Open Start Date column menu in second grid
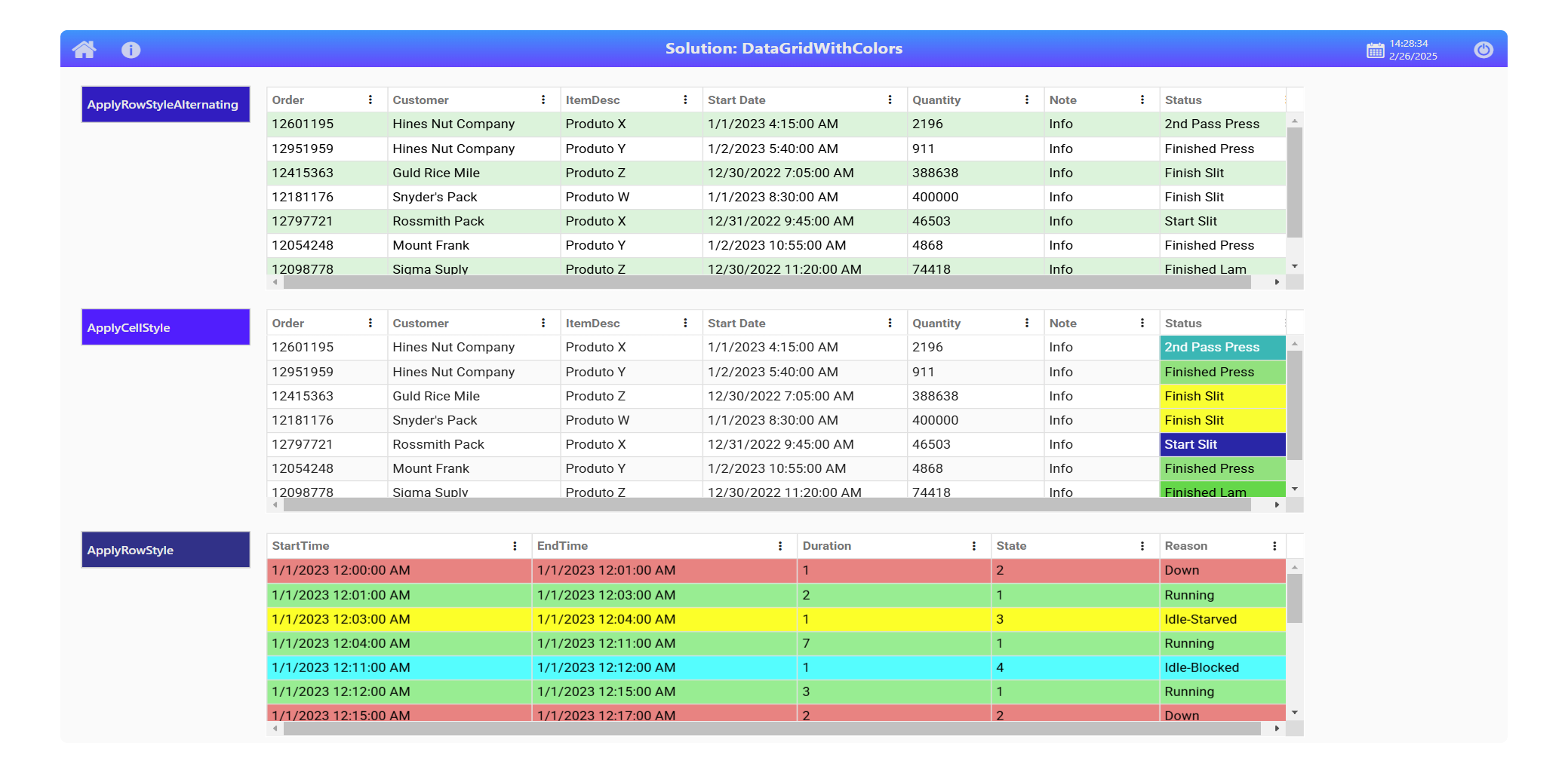The width and height of the screenshot is (1568, 773). click(890, 323)
